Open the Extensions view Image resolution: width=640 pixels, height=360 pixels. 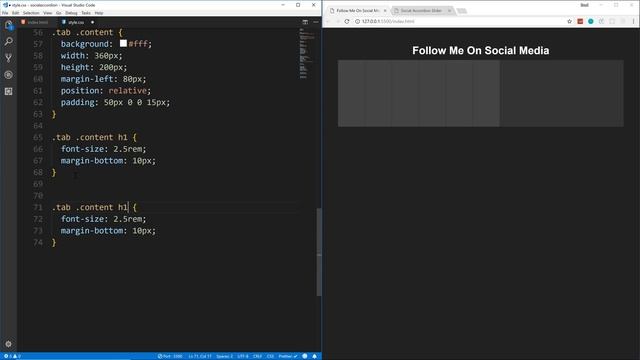coord(9,91)
